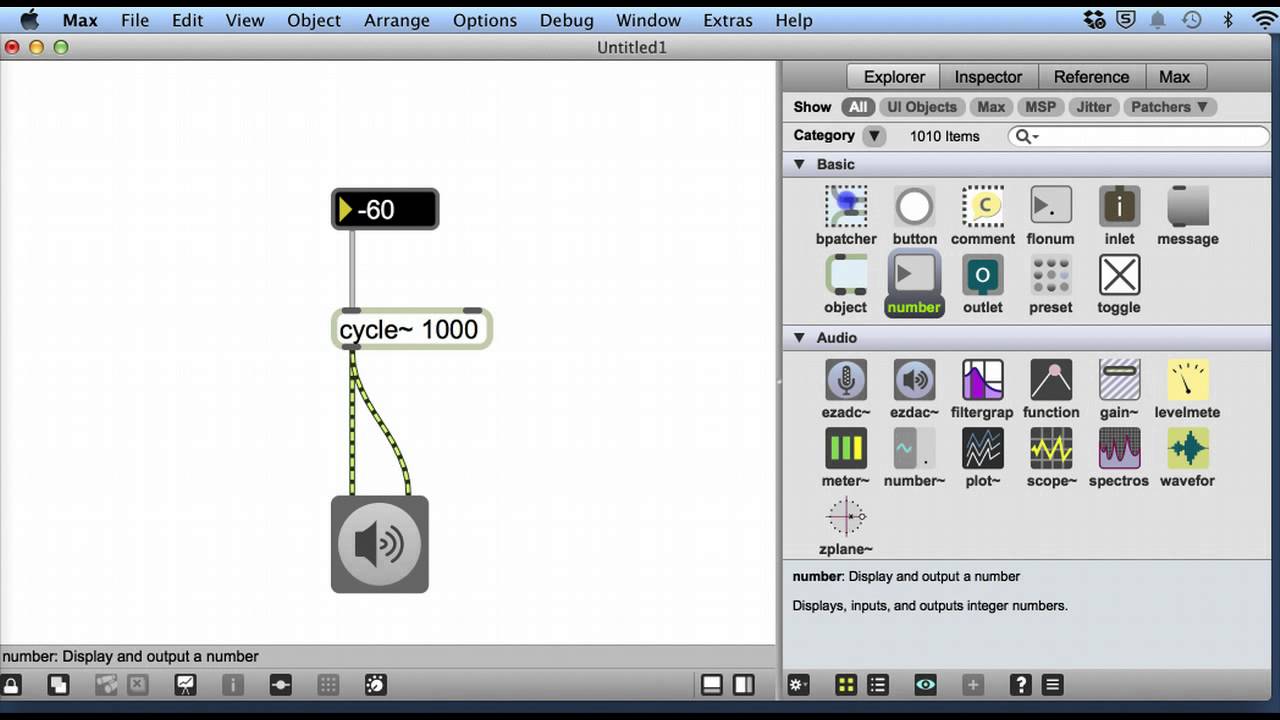
Task: Switch to the Inspector tab
Action: (988, 77)
